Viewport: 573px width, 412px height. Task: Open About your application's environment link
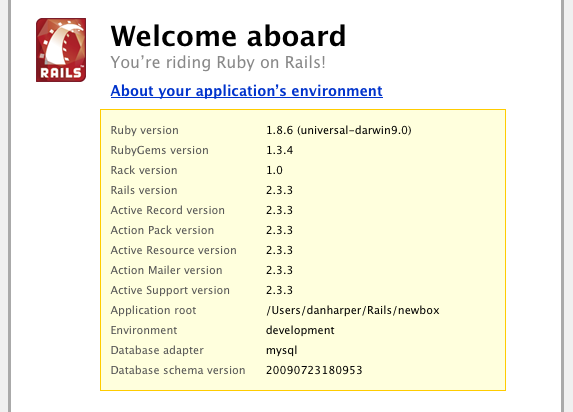pos(247,91)
